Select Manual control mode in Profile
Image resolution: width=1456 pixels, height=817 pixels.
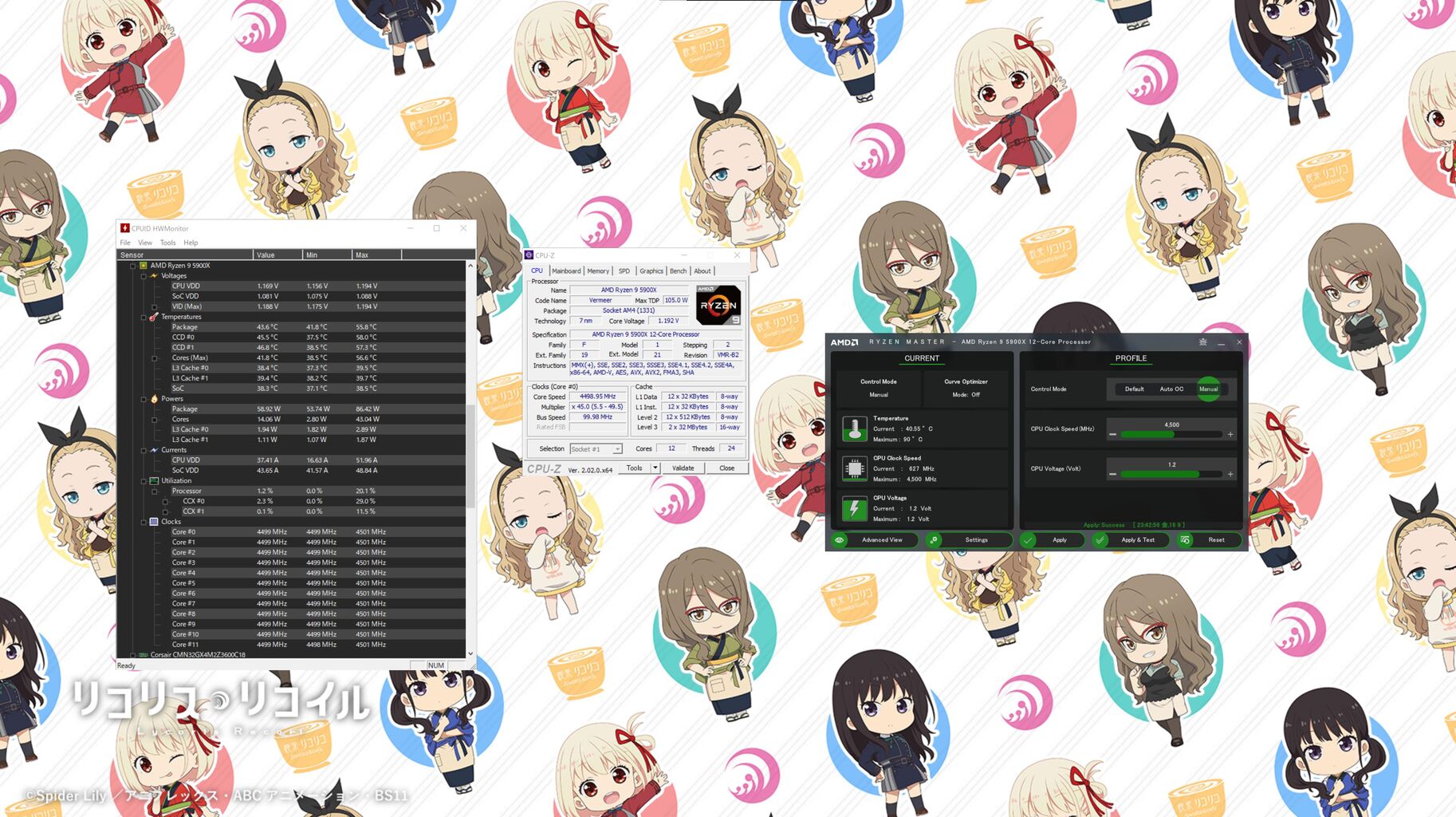[1209, 389]
